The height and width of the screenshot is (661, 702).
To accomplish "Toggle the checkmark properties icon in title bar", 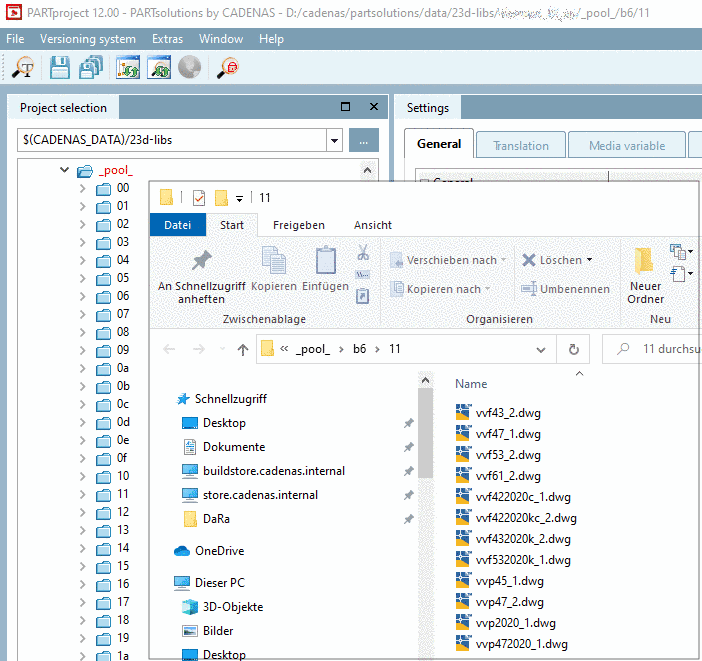I will [x=199, y=197].
